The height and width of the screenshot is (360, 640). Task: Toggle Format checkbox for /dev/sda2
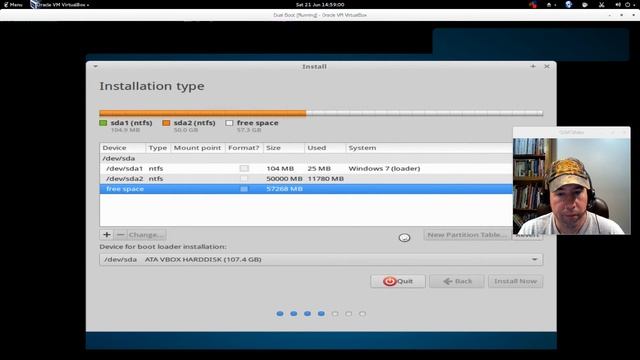(x=244, y=179)
